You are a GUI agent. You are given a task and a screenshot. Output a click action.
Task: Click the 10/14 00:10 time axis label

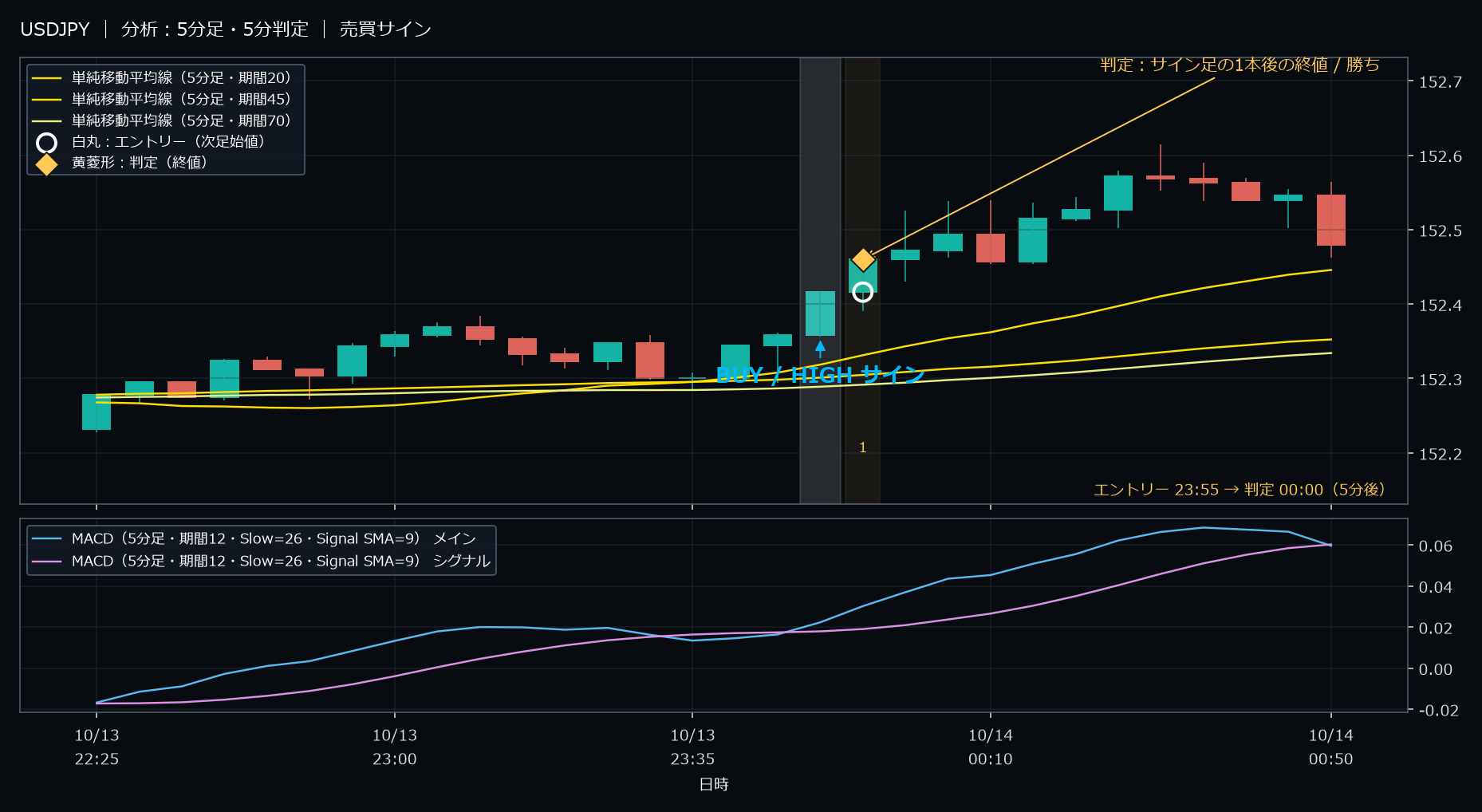coord(991,747)
